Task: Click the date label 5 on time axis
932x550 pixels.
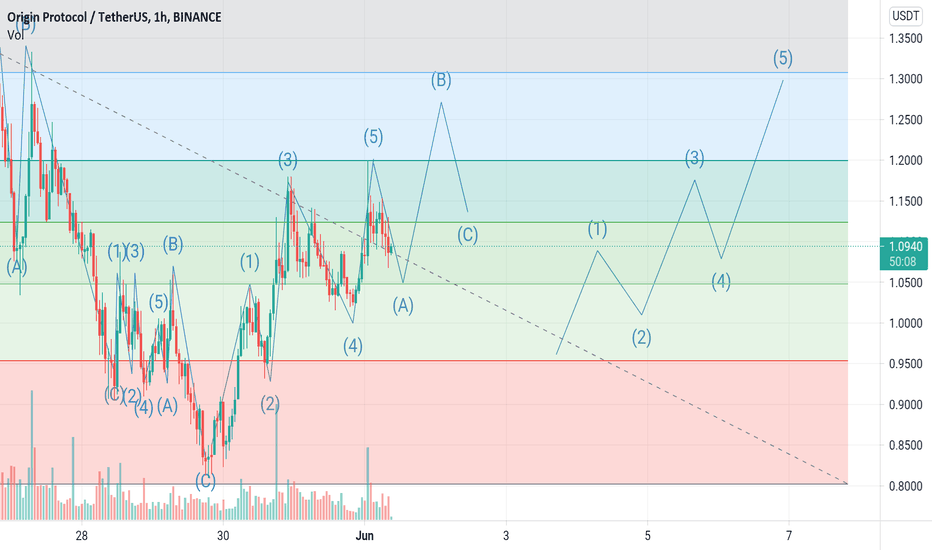Action: pos(647,536)
